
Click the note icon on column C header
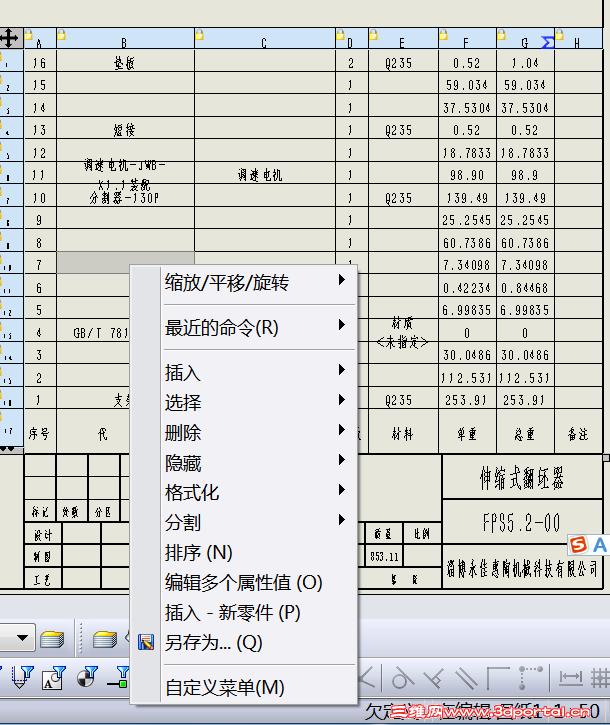coord(199,34)
